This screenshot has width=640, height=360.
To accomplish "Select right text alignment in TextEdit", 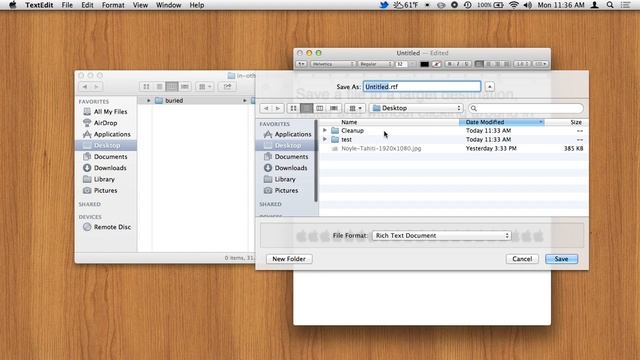I will click(x=497, y=64).
